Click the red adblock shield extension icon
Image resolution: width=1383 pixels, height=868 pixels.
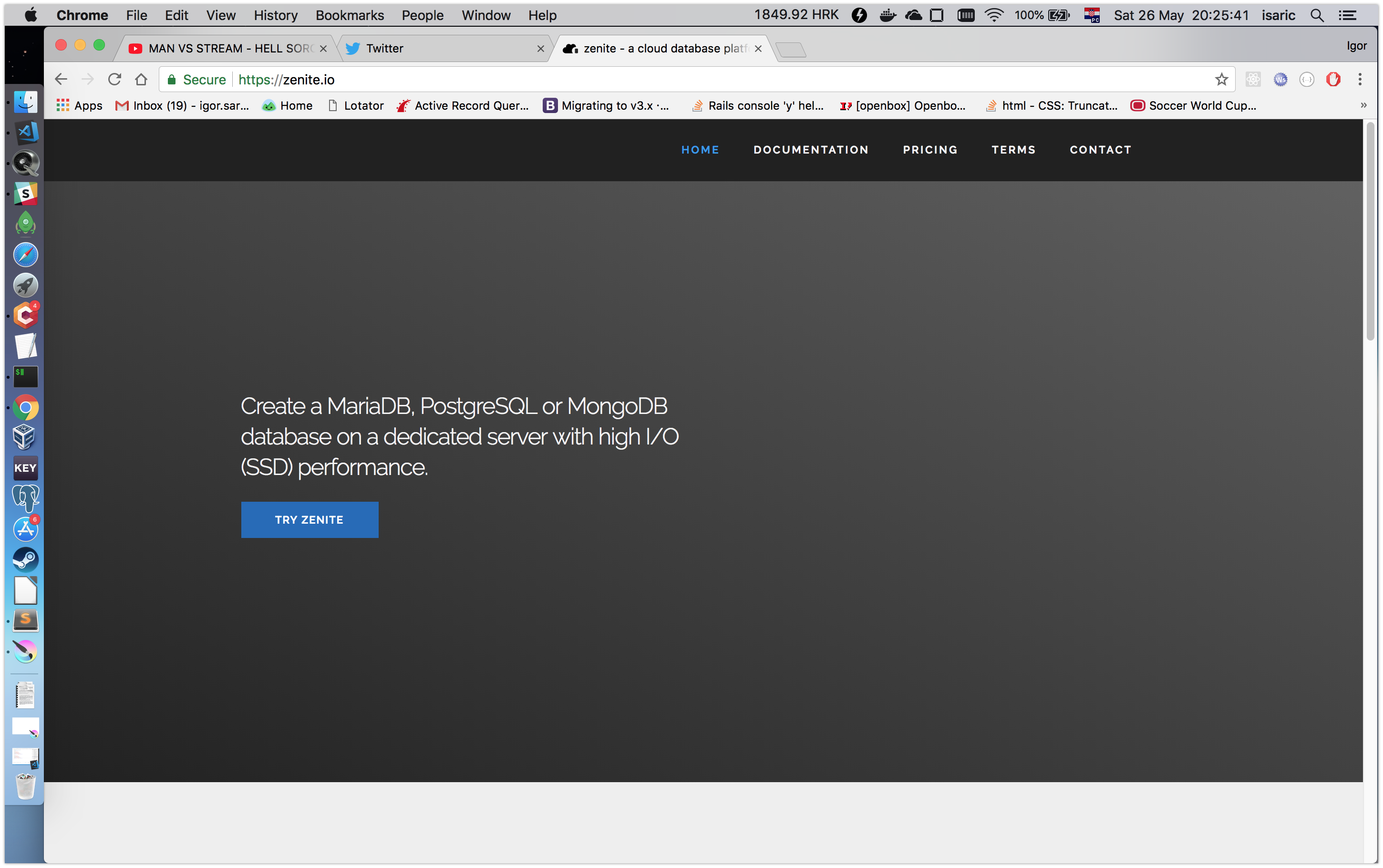point(1333,79)
